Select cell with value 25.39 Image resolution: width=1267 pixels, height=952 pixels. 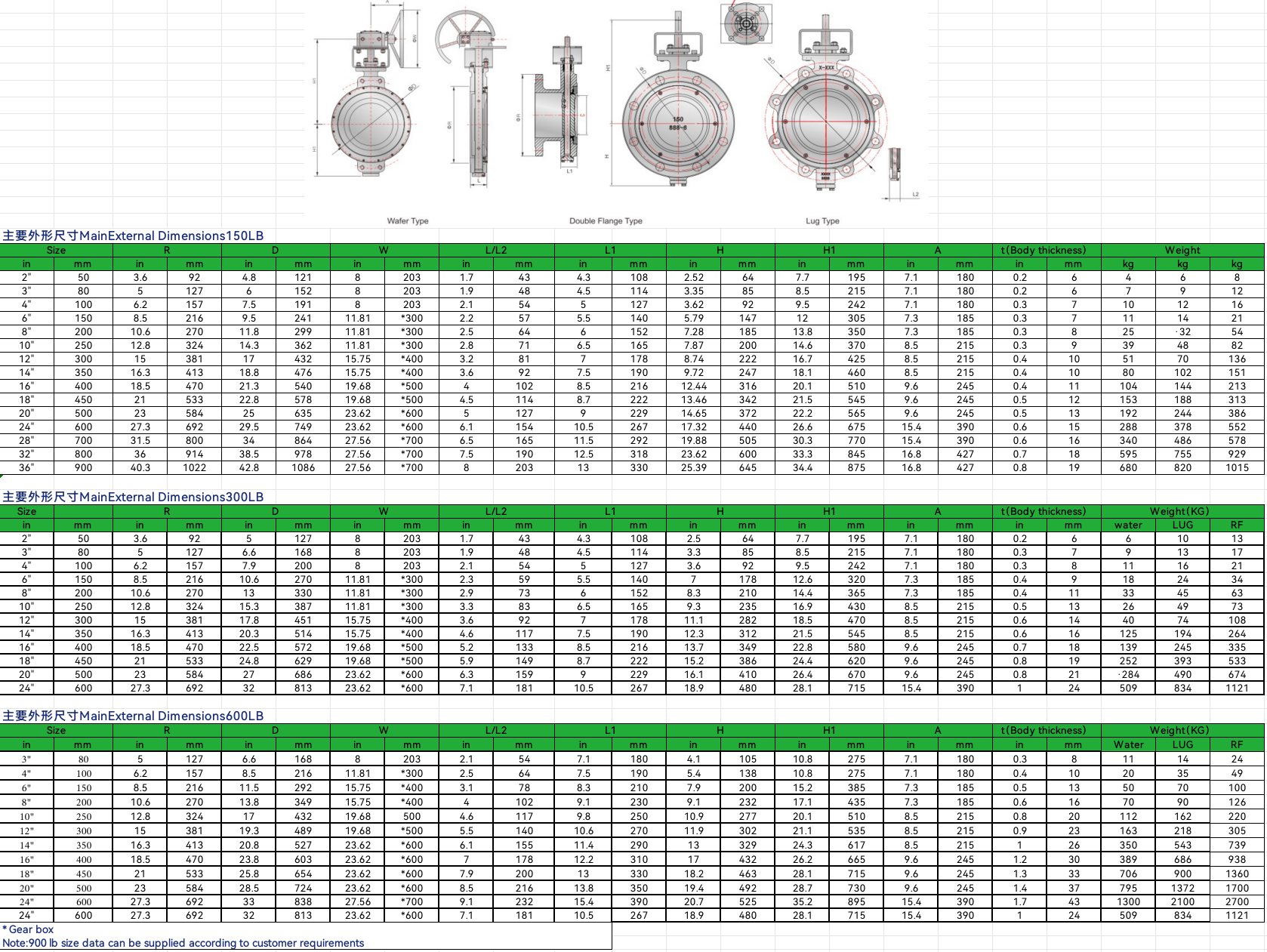pos(693,468)
